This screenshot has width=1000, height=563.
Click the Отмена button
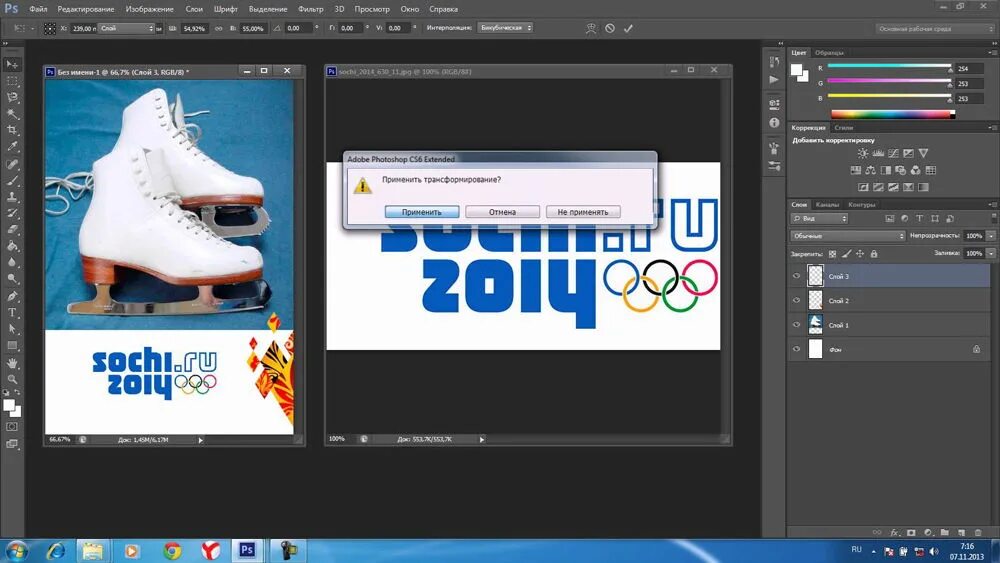coord(503,212)
